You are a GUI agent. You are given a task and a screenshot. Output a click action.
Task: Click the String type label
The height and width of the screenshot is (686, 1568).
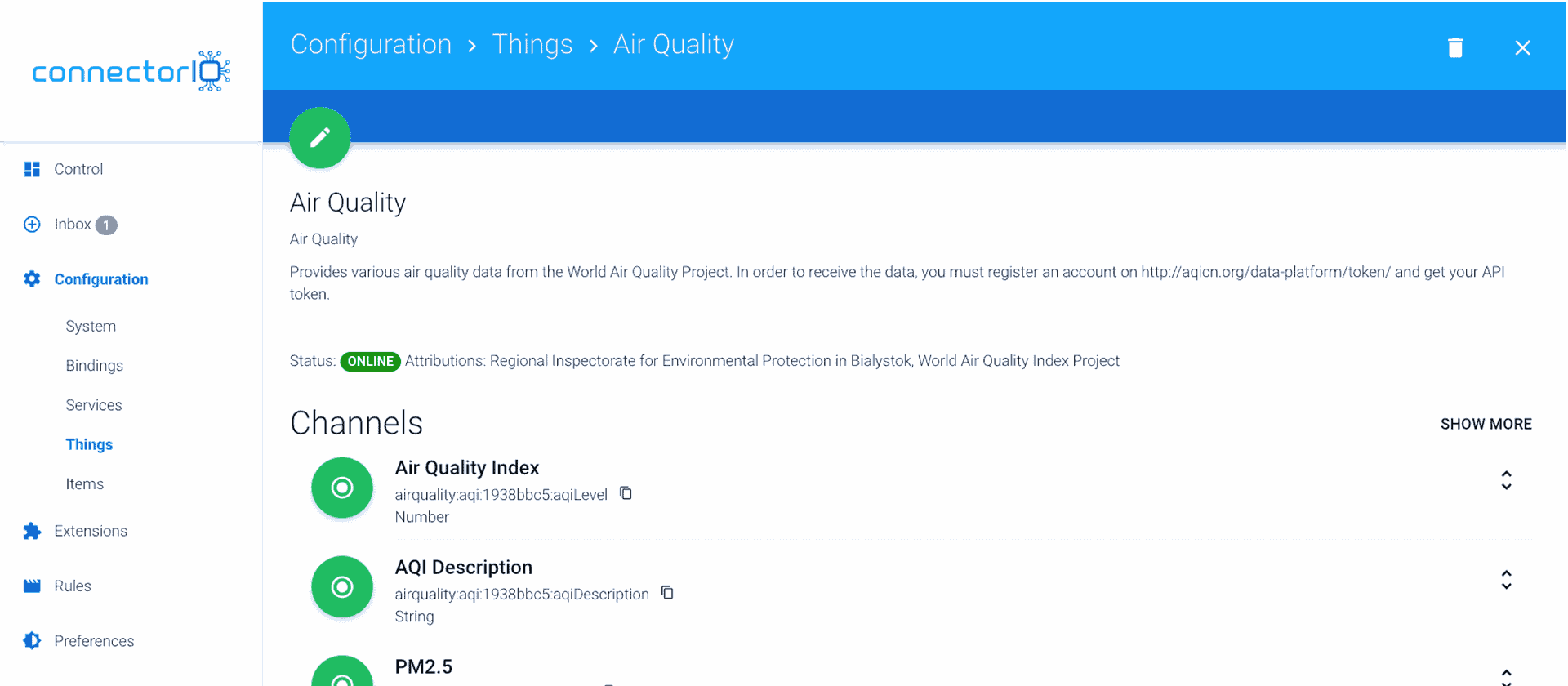tap(414, 617)
